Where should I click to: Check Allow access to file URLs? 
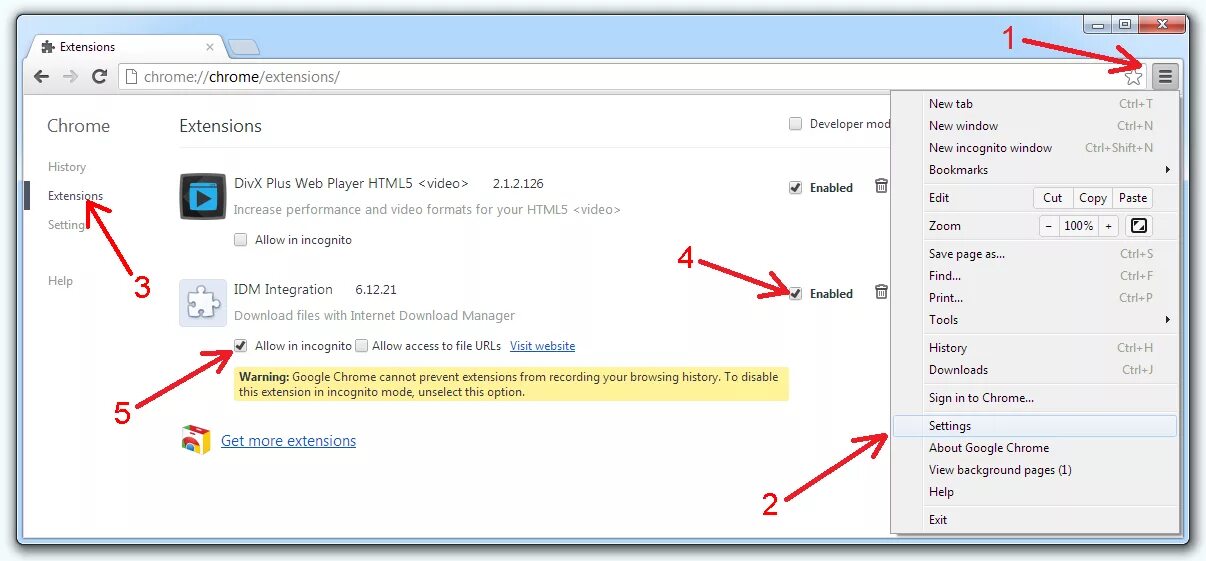[x=362, y=346]
